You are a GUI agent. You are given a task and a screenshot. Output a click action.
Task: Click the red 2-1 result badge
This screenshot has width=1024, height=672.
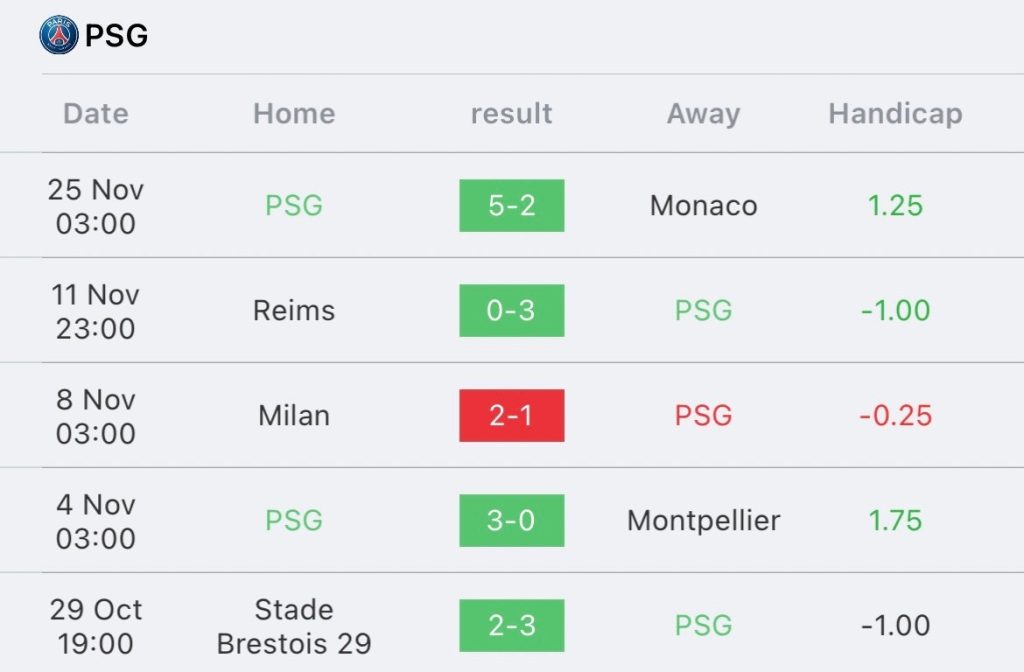[x=511, y=415]
